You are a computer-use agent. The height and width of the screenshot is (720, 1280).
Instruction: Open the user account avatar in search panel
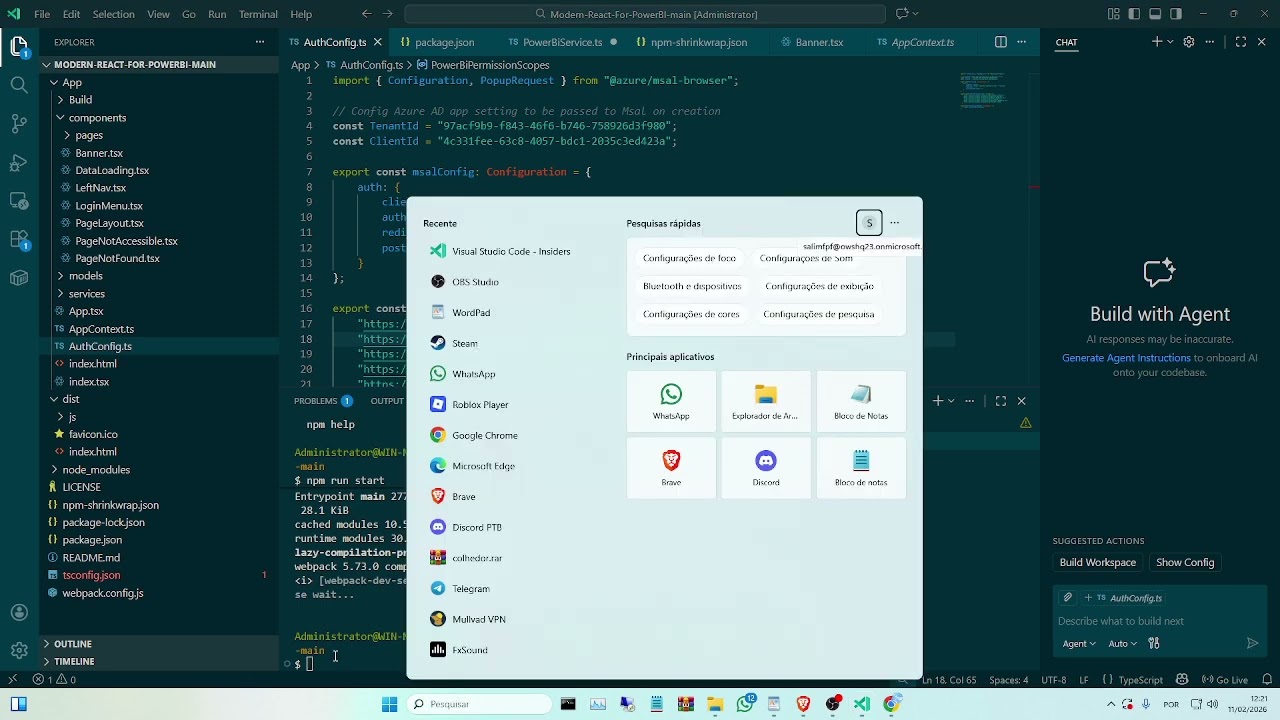[869, 223]
